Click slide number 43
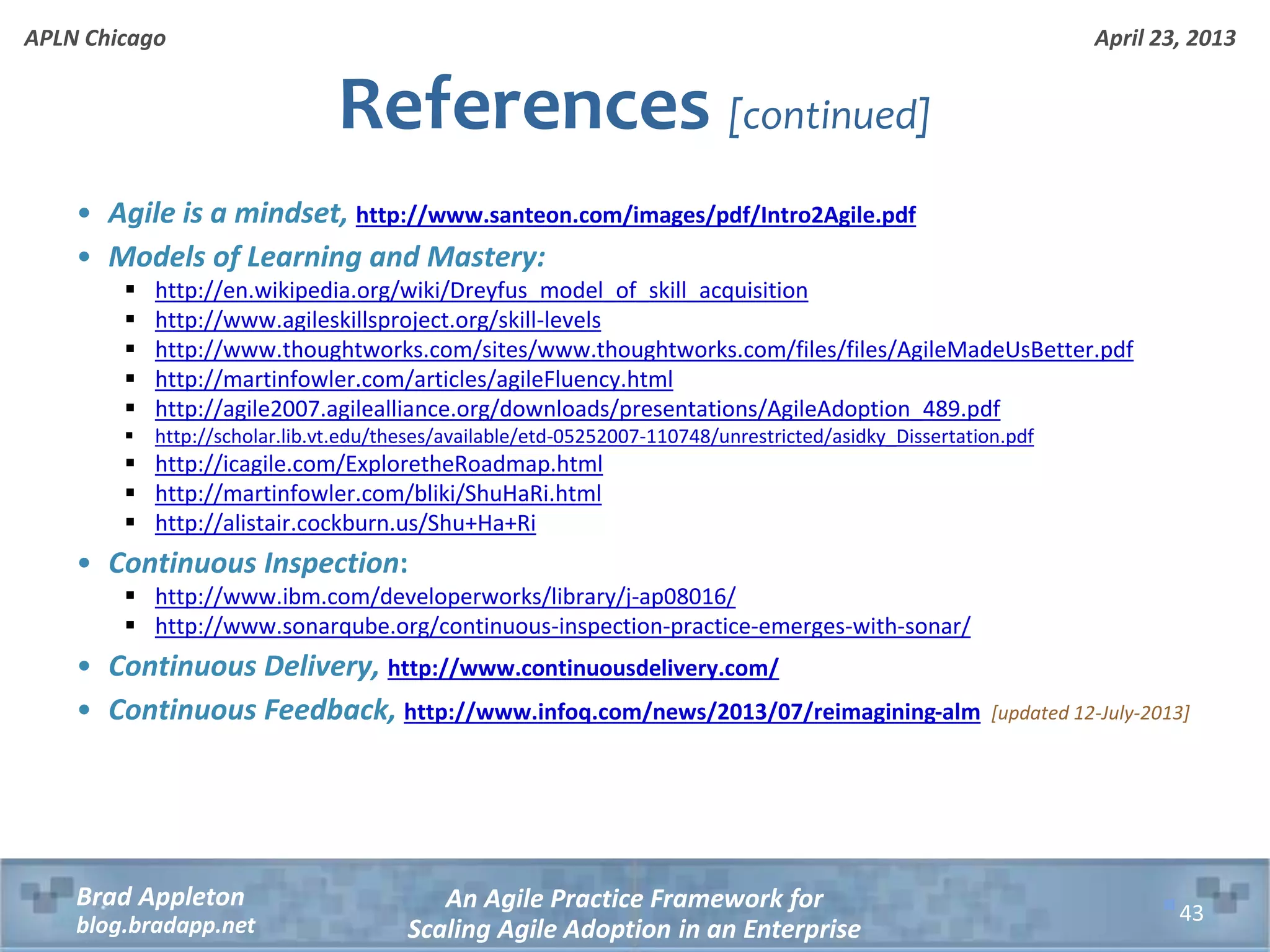 pos(1191,913)
